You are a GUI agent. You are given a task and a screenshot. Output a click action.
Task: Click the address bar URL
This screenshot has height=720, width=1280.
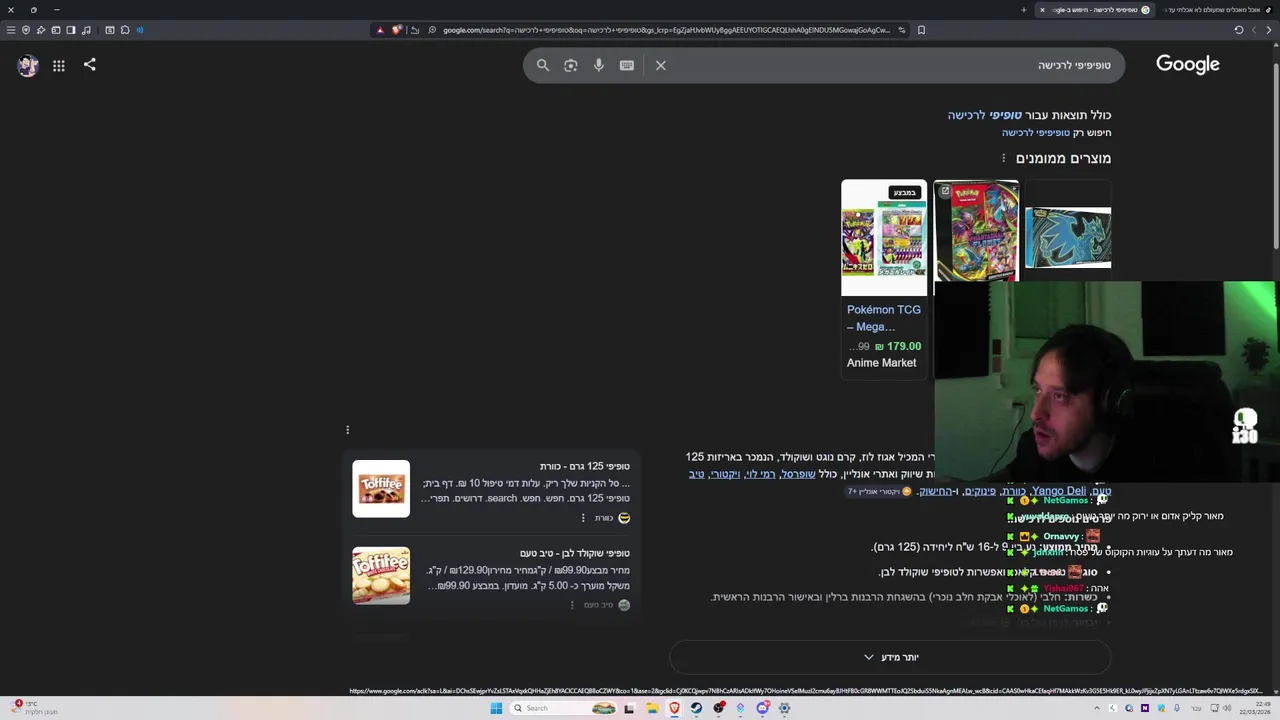(665, 30)
